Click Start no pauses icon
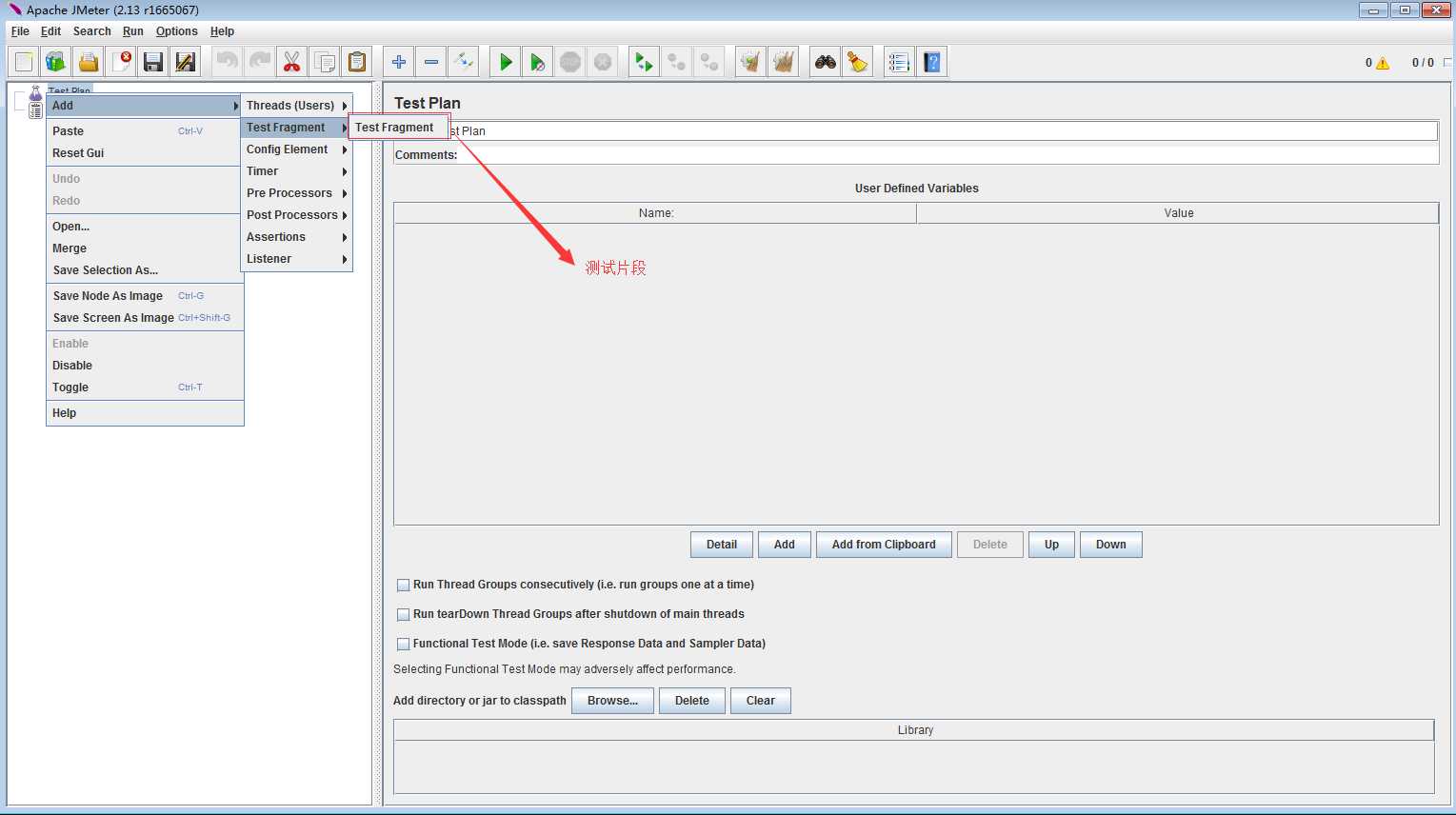This screenshot has width=1456, height=815. (538, 62)
